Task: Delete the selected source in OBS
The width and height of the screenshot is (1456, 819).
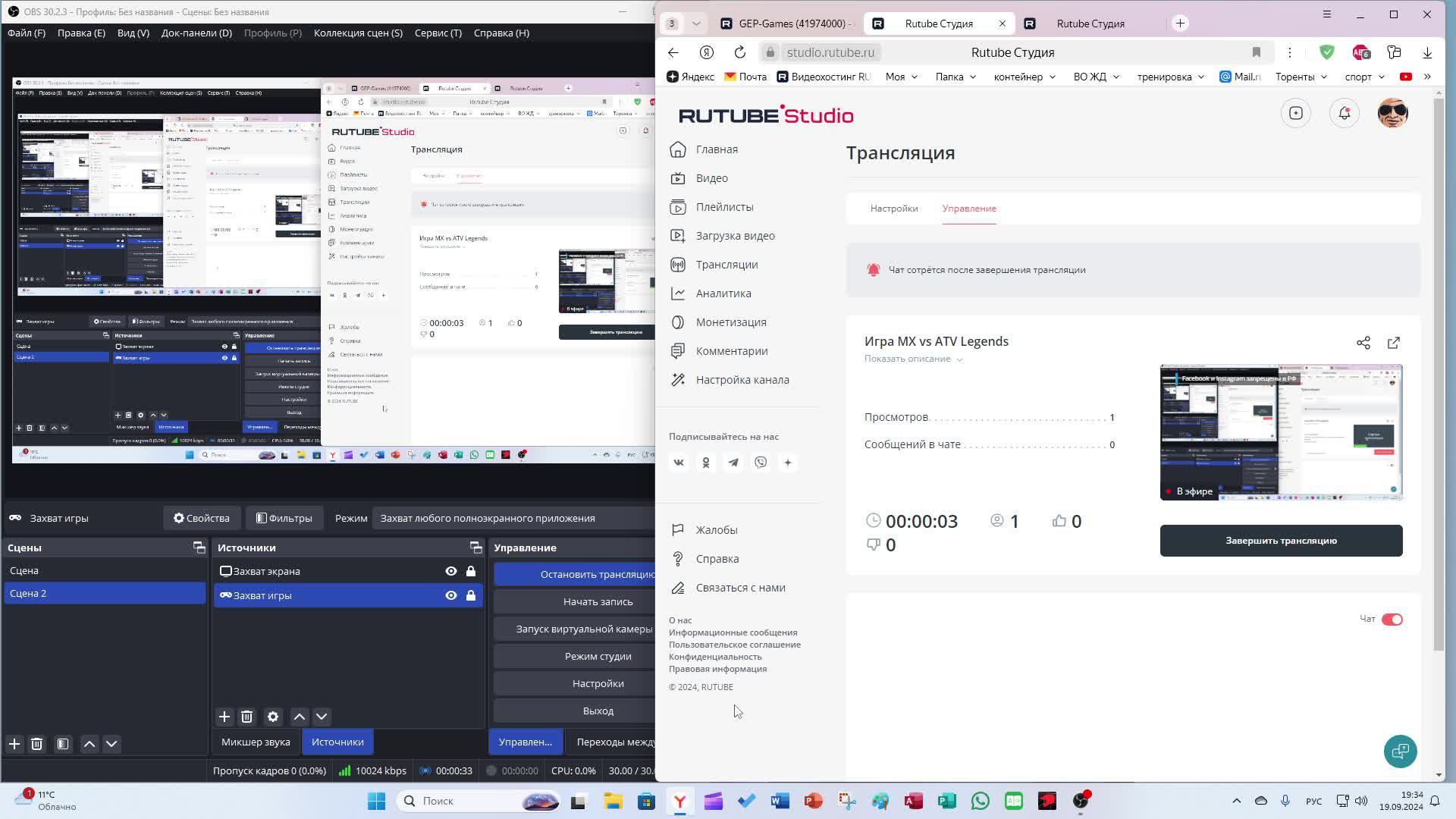Action: 246,717
